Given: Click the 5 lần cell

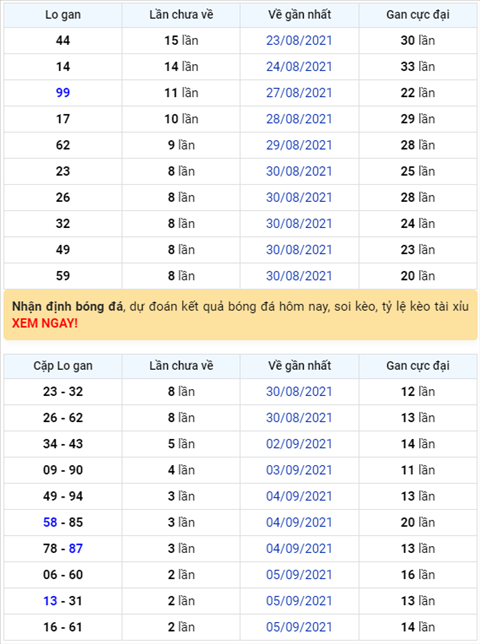Looking at the screenshot, I should click(x=181, y=444).
